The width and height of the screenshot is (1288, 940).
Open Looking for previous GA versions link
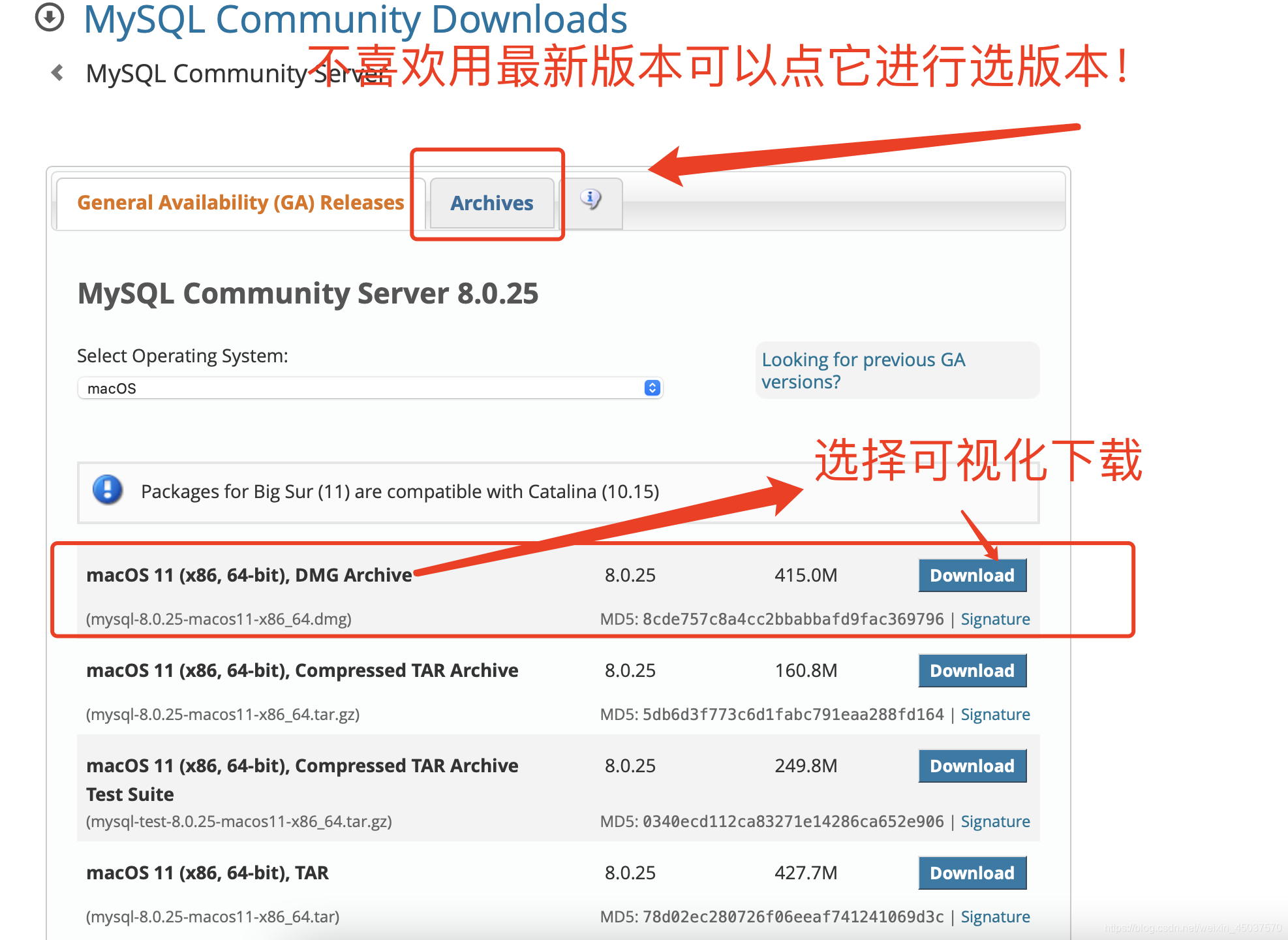[x=863, y=370]
